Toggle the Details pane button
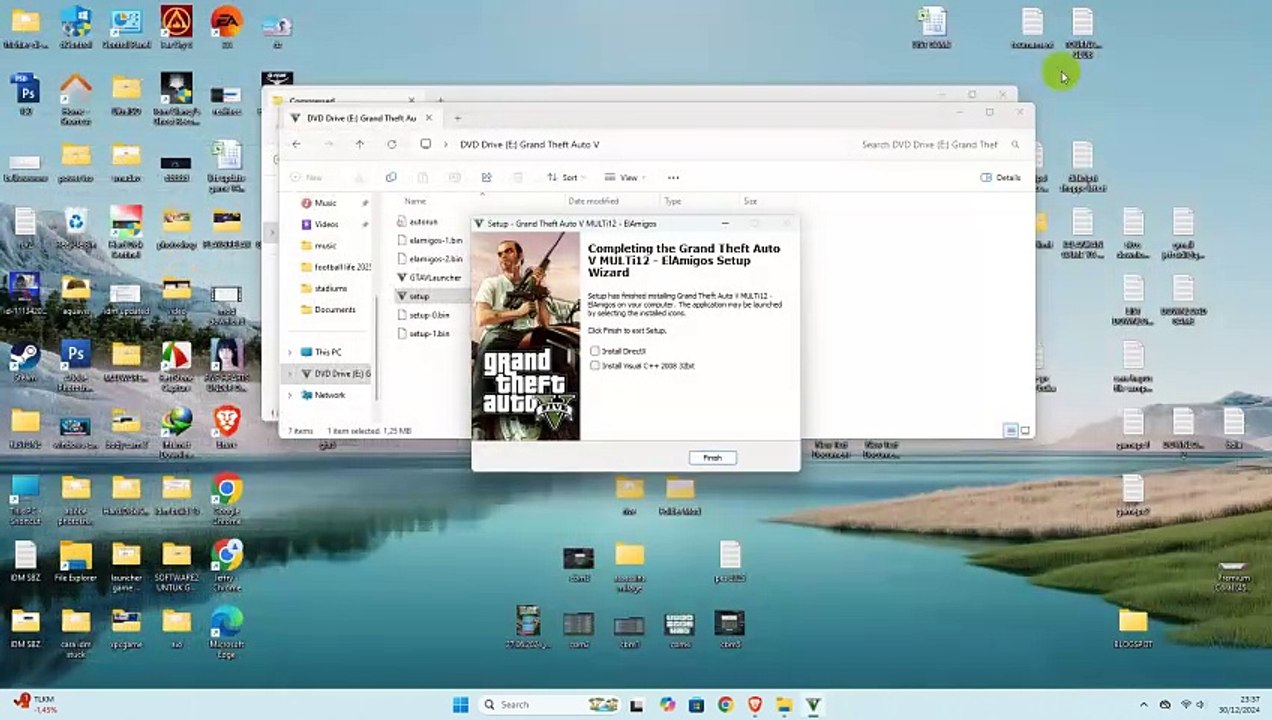 click(x=1001, y=177)
